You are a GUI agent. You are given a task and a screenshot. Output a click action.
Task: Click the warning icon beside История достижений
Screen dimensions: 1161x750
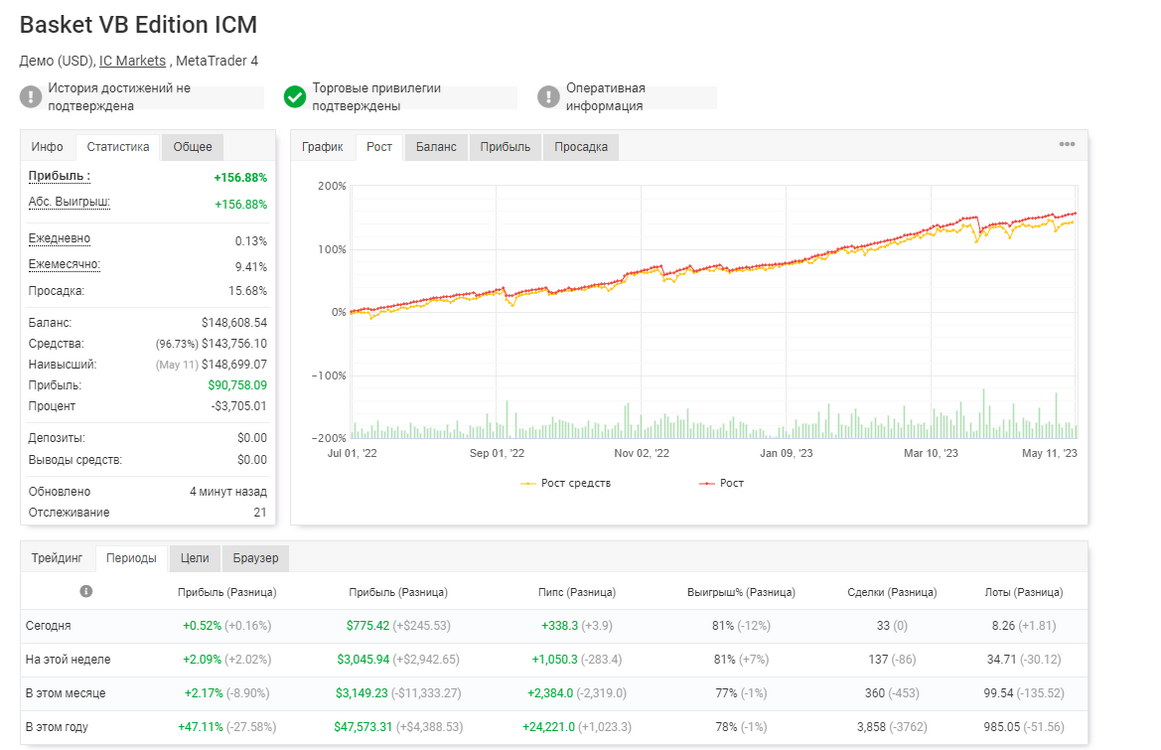30,97
